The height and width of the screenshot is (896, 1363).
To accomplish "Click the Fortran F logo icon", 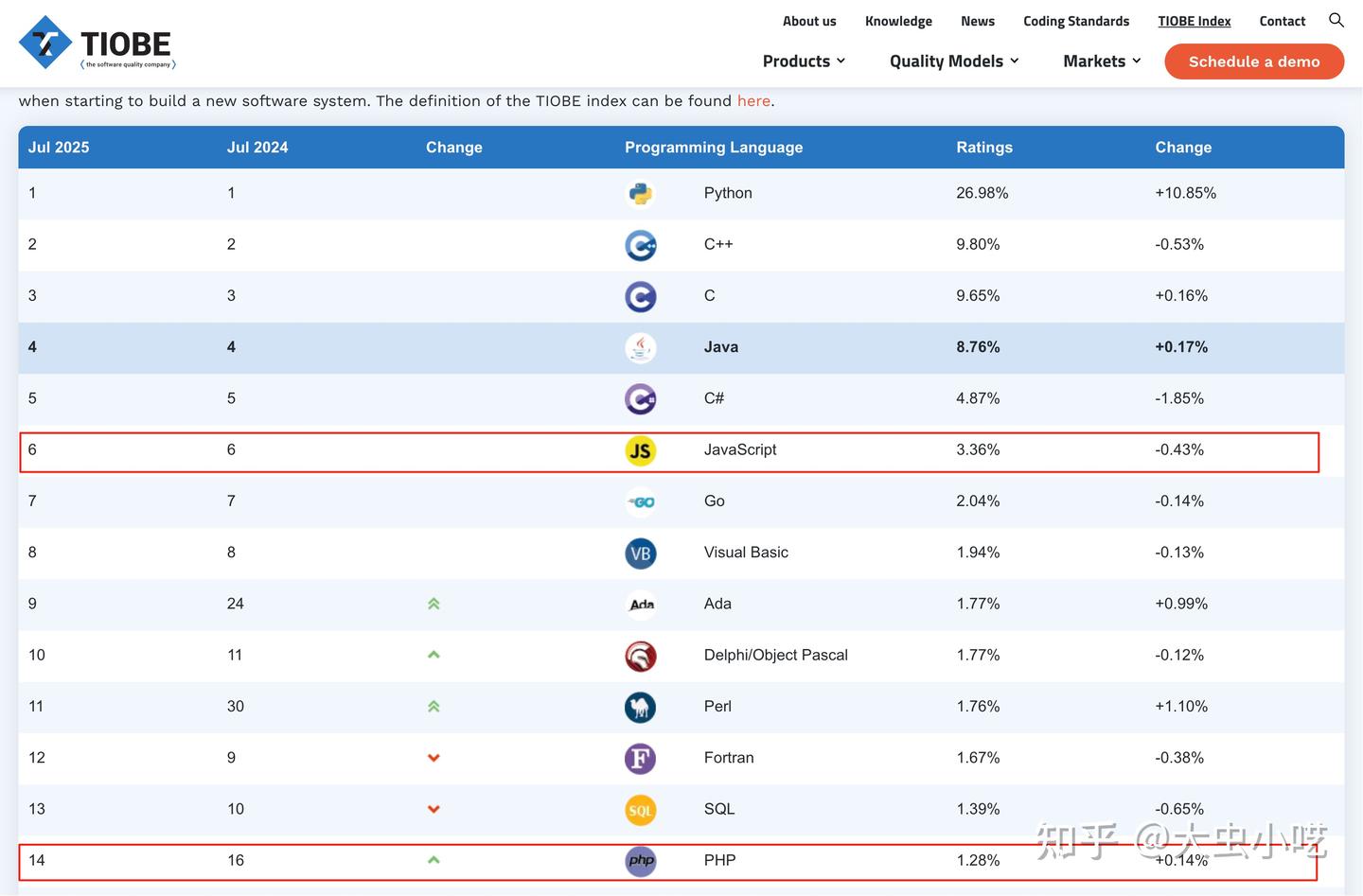I will point(641,759).
